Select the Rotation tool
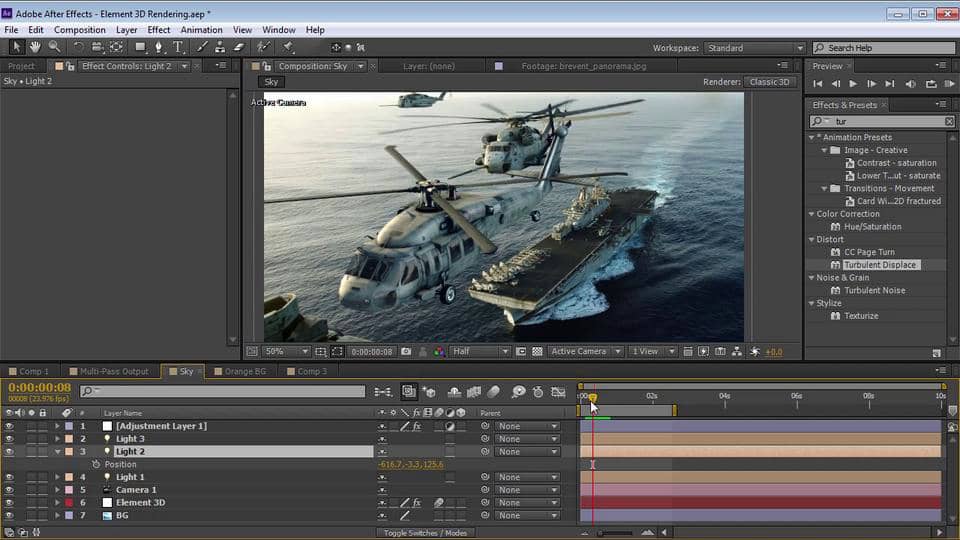This screenshot has width=960, height=540. [78, 47]
